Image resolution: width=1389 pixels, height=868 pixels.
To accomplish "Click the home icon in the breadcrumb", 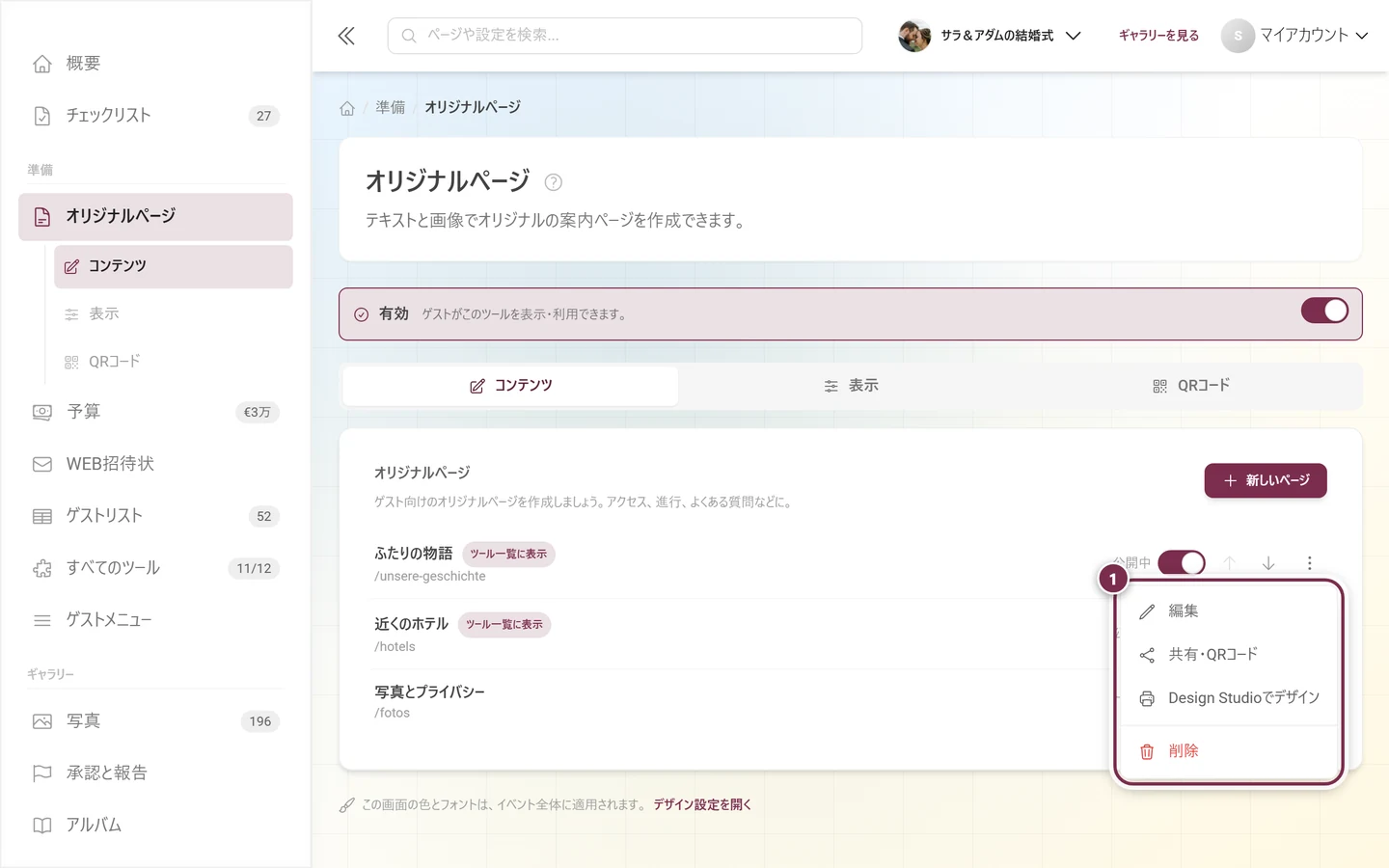I will pos(347,108).
